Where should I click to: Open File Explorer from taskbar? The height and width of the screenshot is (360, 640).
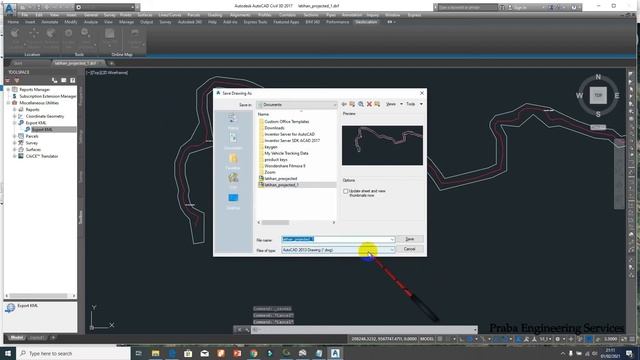pos(155,353)
